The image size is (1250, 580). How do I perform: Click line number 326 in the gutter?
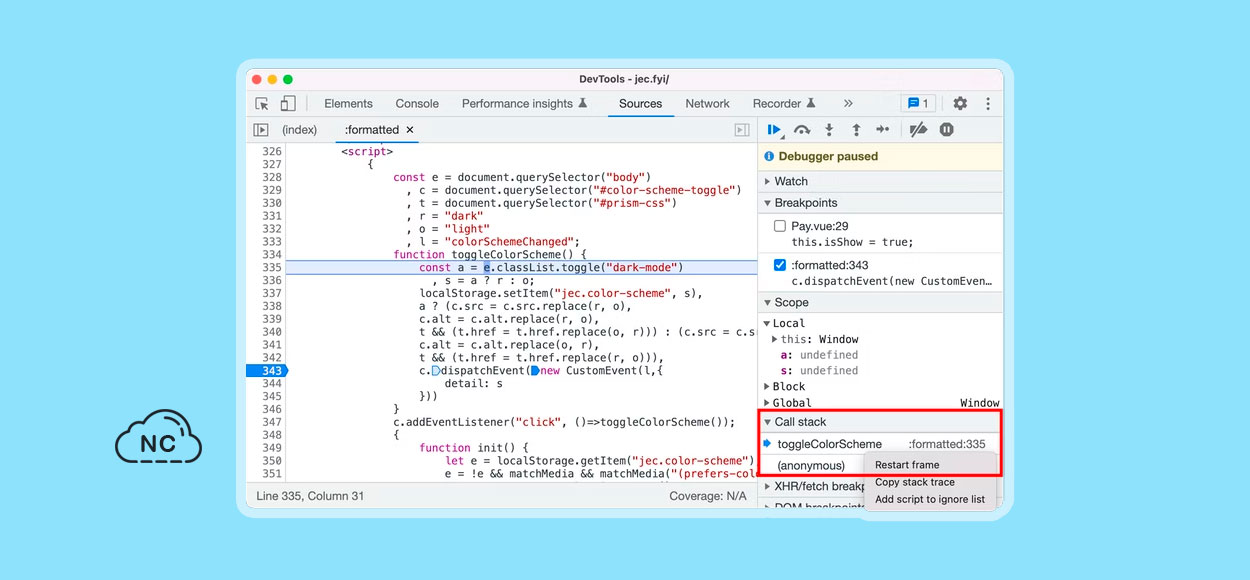point(272,152)
